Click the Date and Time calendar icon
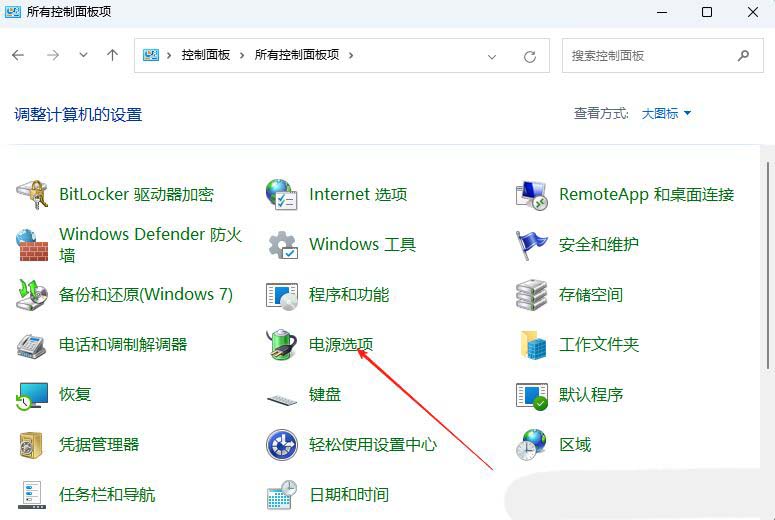Image resolution: width=775 pixels, height=520 pixels. 282,495
